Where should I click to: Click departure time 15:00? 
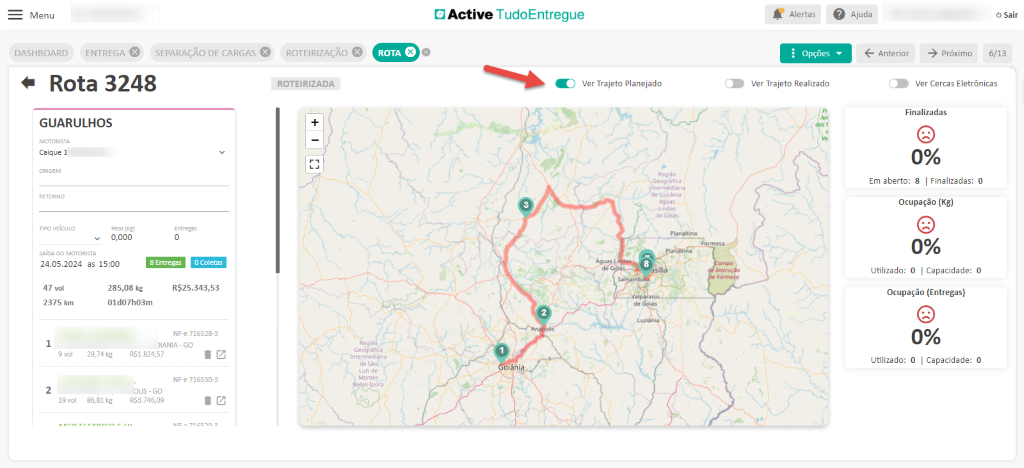pos(109,264)
